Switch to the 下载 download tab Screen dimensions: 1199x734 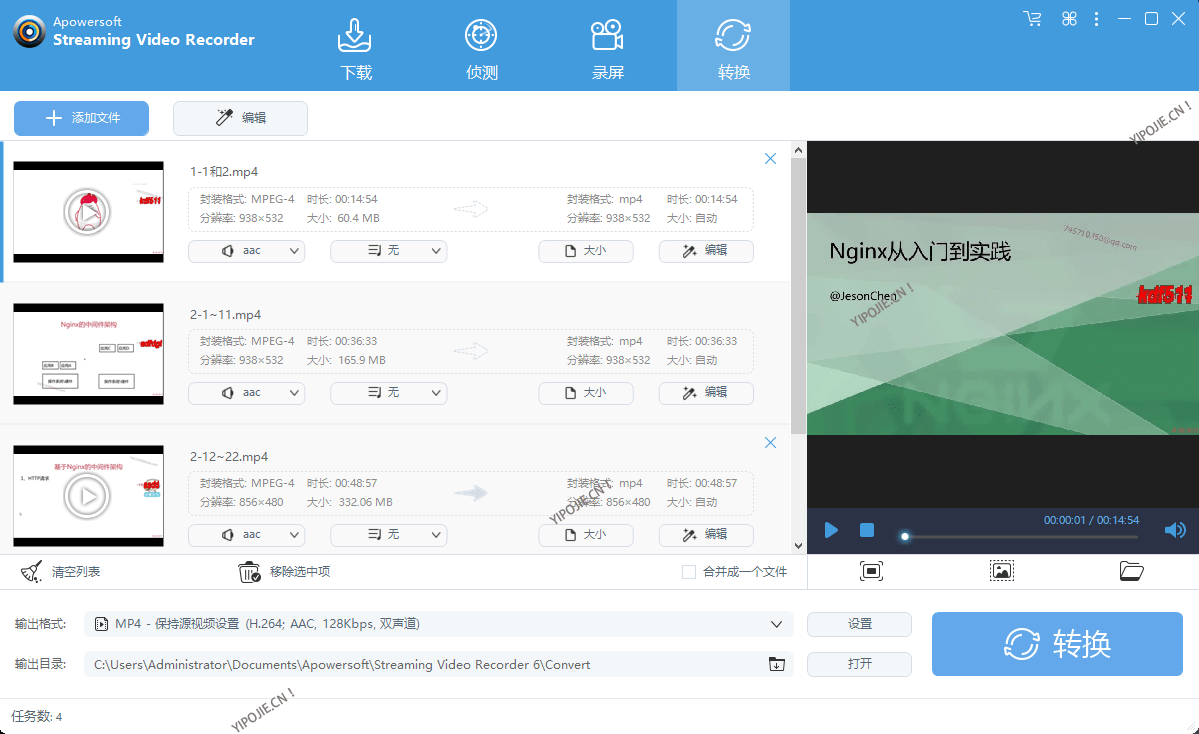tap(355, 45)
